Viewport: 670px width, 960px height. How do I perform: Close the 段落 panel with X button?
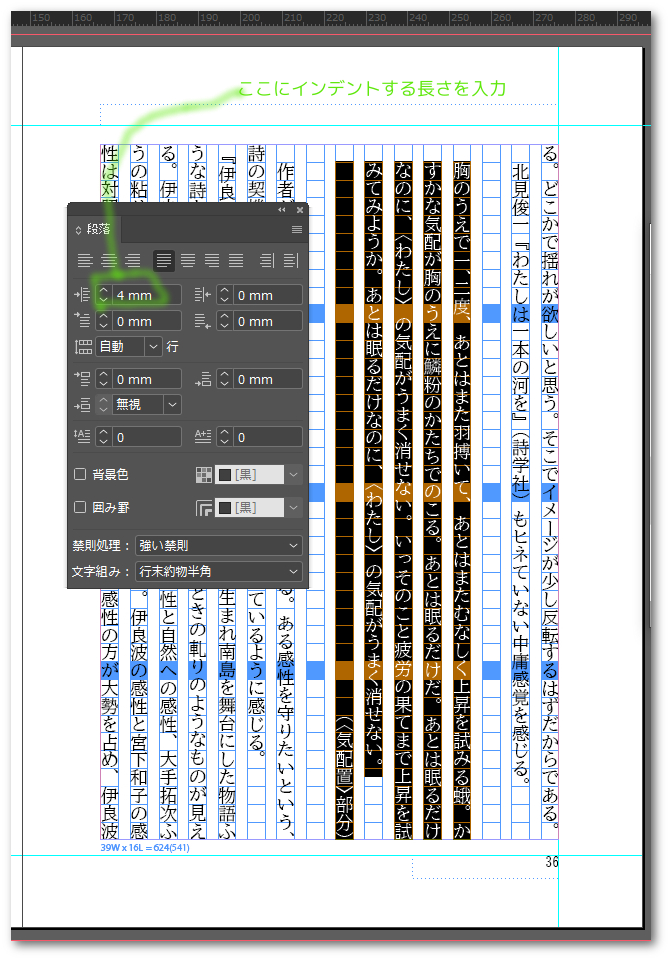tap(298, 210)
